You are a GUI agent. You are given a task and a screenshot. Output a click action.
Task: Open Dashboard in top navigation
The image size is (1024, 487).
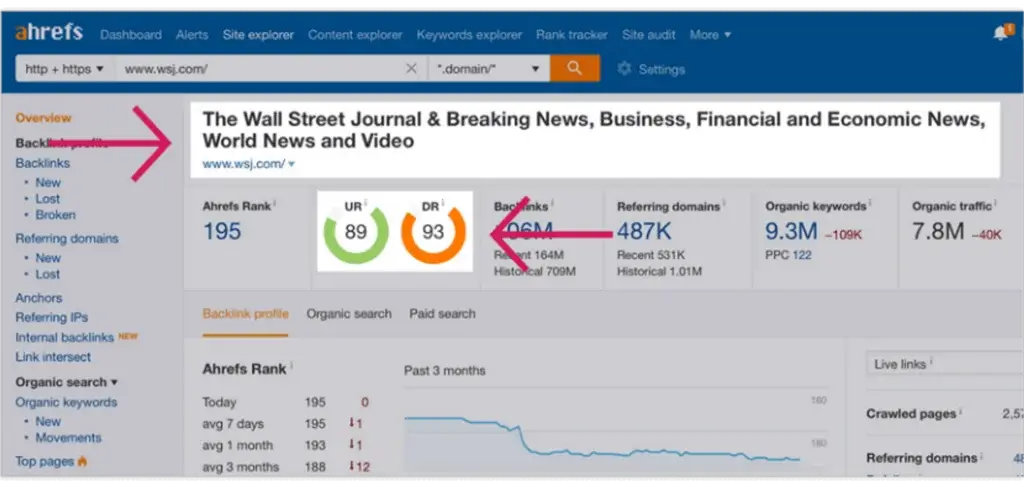point(131,35)
